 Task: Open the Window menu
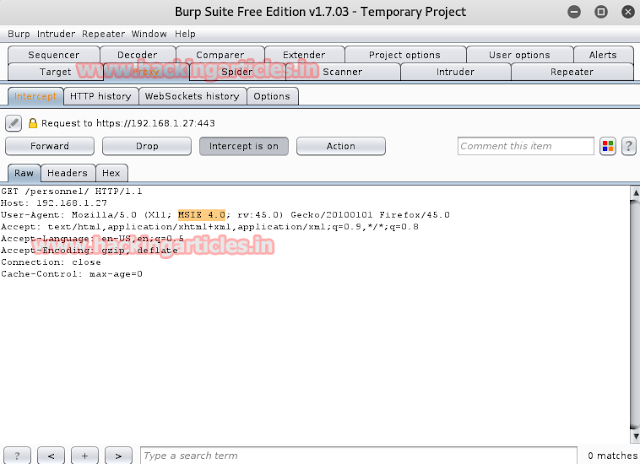click(x=149, y=34)
